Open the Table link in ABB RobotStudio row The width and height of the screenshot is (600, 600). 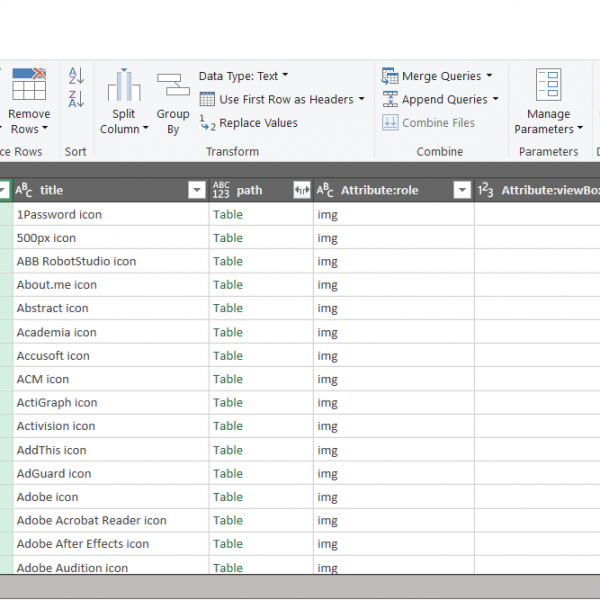[x=228, y=261]
